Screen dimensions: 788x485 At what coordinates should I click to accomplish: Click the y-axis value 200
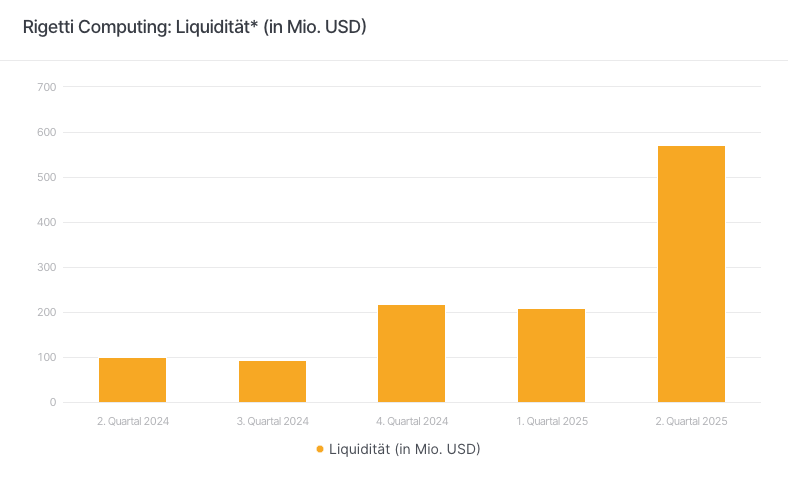point(46,312)
